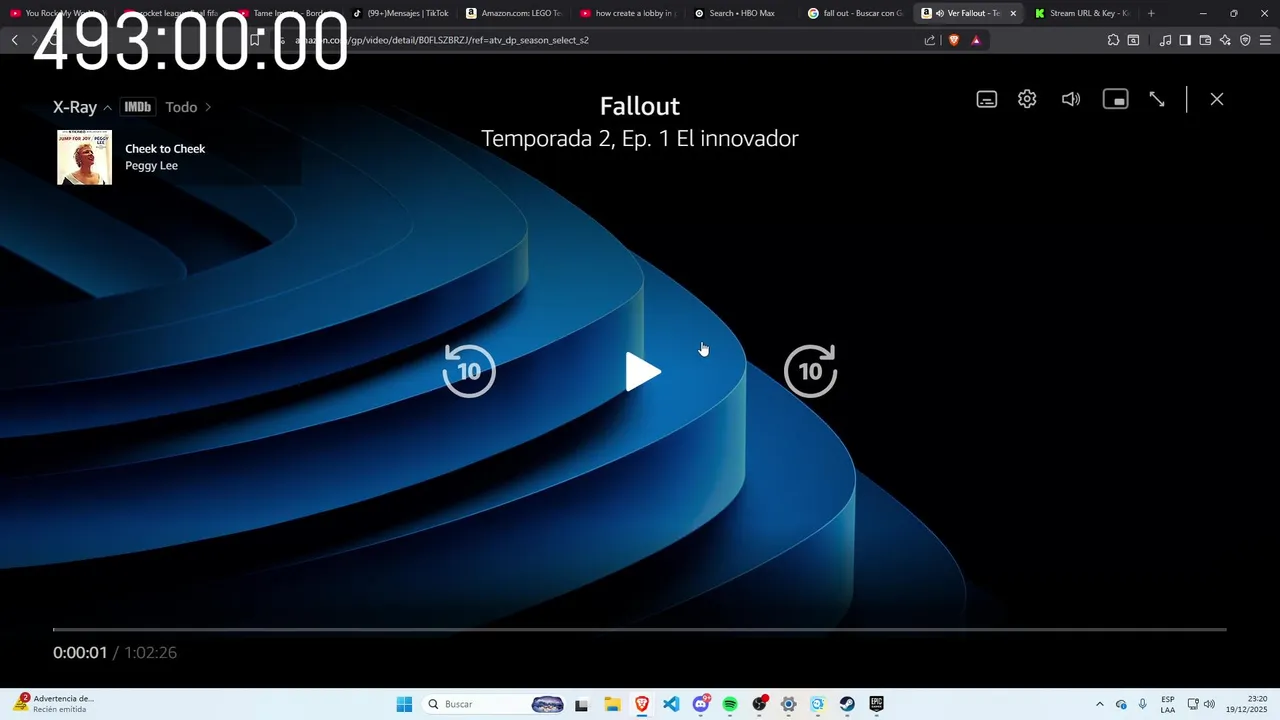The height and width of the screenshot is (720, 1280).
Task: Show hidden system tray icons
Action: [x=1100, y=704]
